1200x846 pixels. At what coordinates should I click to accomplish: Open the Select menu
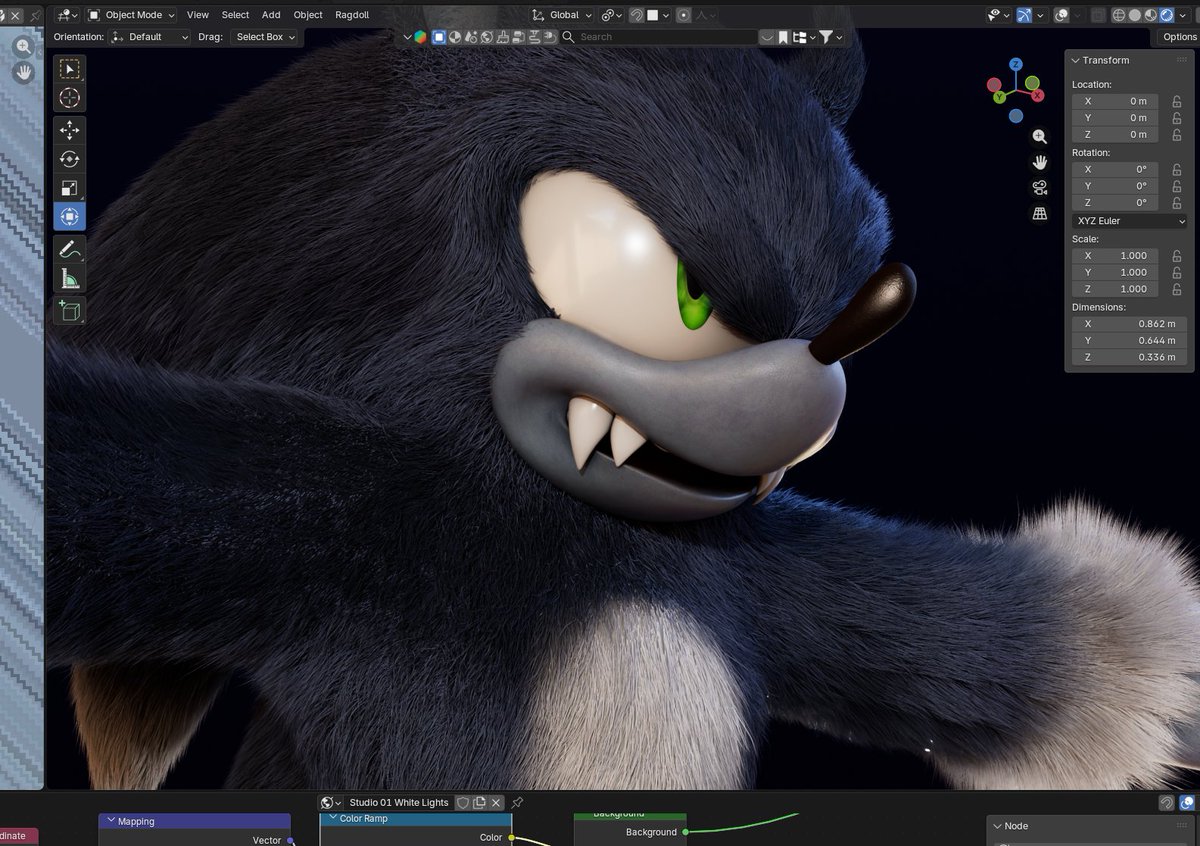click(x=236, y=15)
